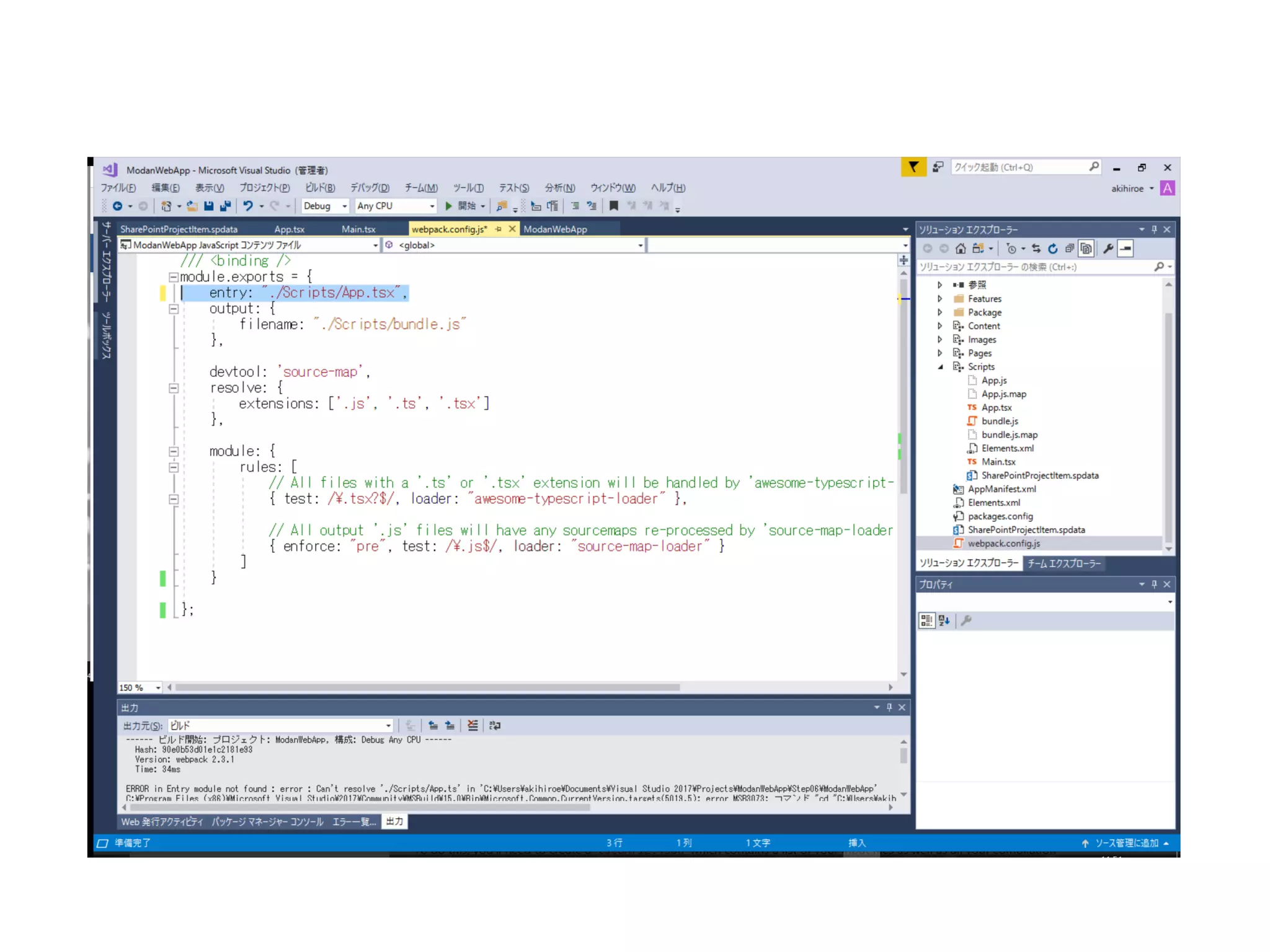1270x952 pixels.
Task: Open the ビルド(B) menu
Action: 319,188
